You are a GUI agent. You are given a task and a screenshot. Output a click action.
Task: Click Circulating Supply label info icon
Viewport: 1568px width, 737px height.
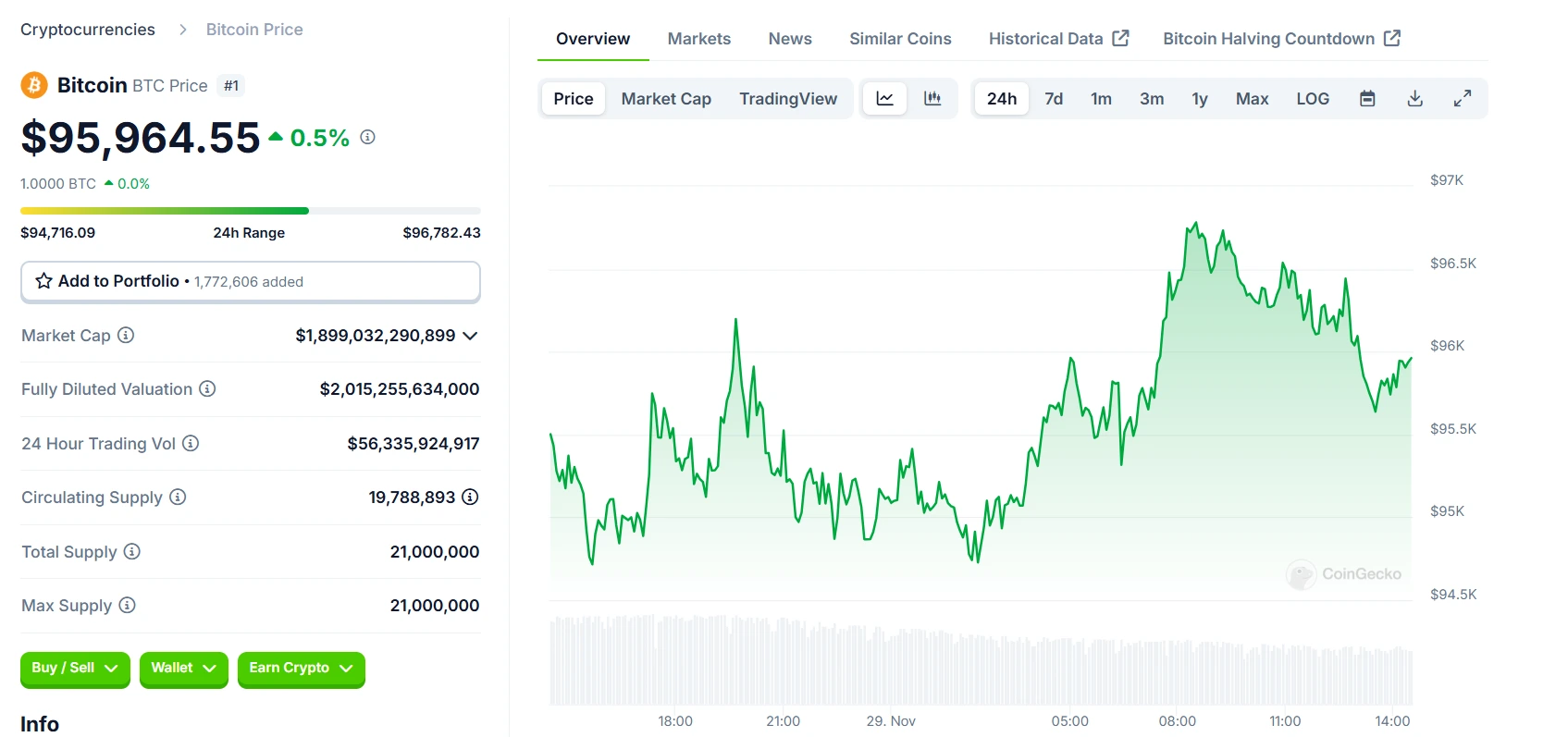[x=178, y=497]
